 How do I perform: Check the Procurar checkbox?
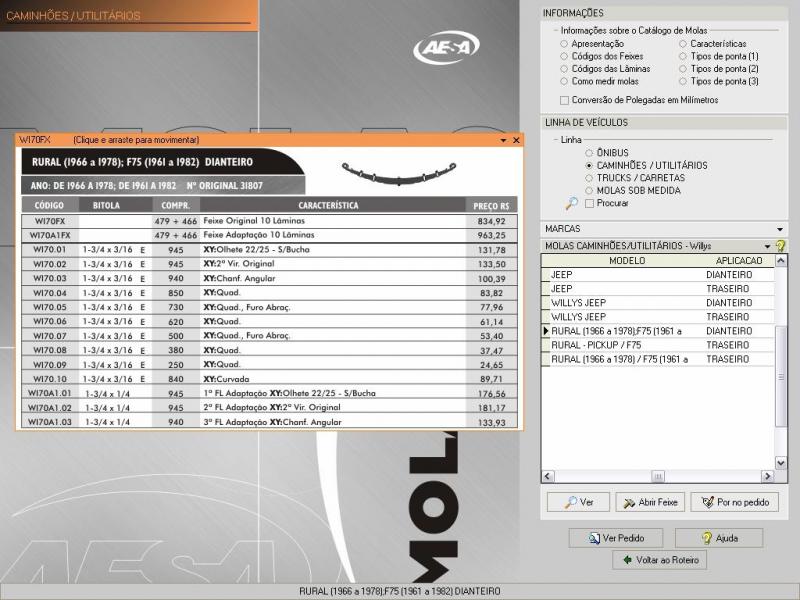pos(589,203)
